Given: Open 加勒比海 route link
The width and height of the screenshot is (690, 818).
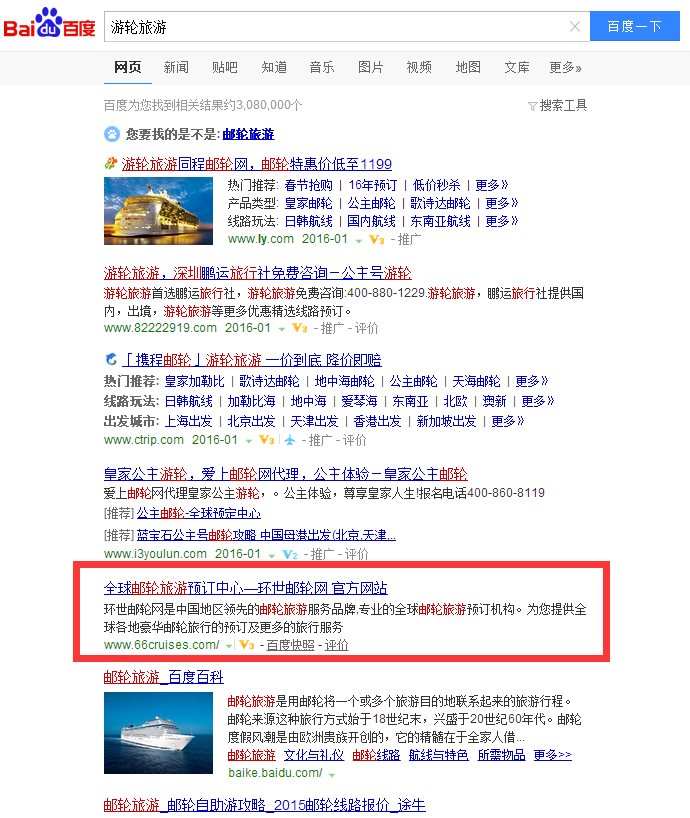Looking at the screenshot, I should (x=251, y=401).
